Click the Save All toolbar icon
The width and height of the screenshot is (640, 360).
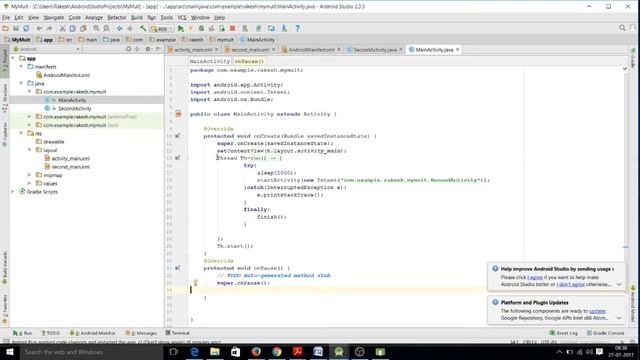pyautogui.click(x=16, y=28)
